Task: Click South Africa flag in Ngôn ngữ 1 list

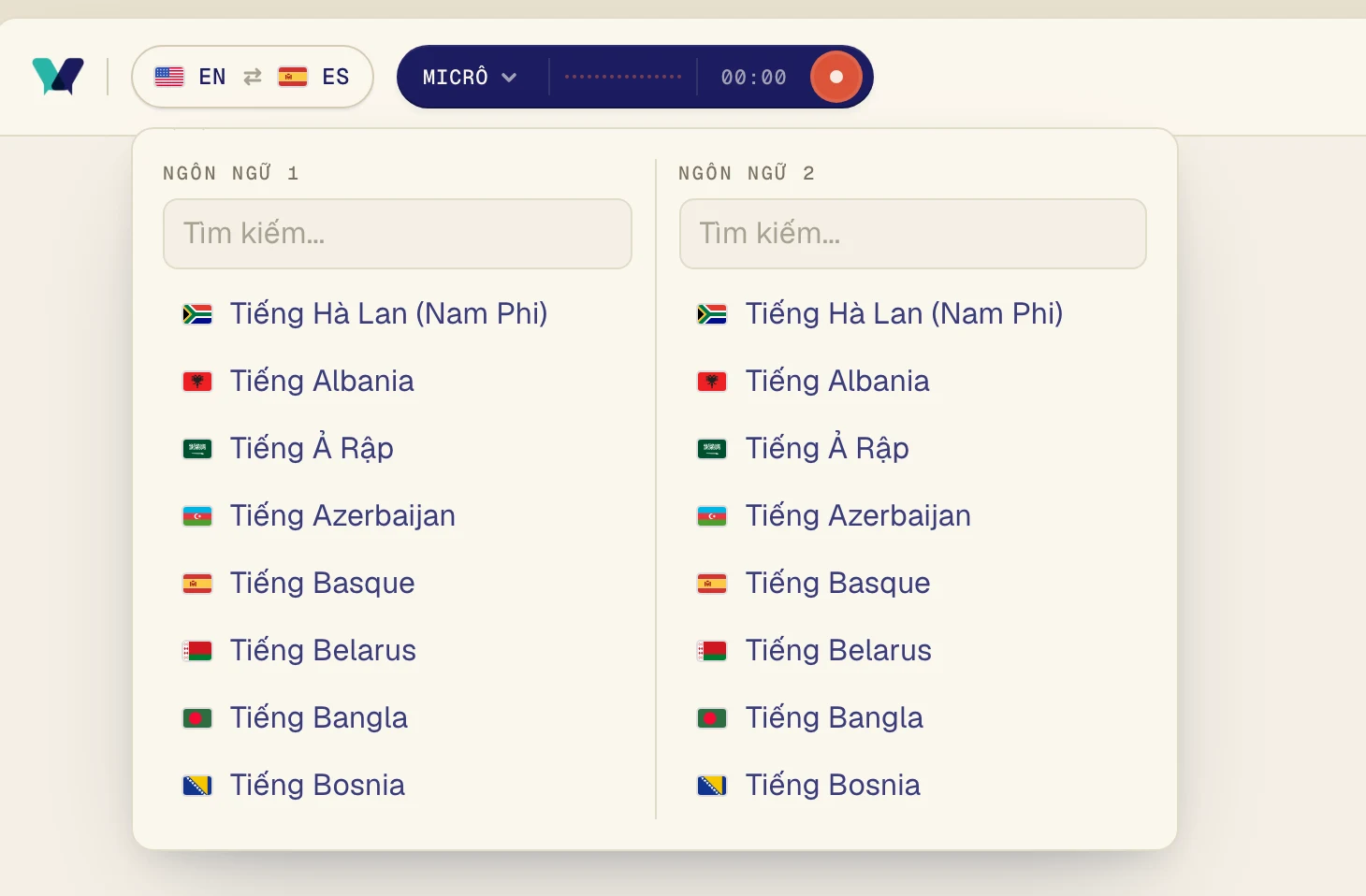Action: pos(197,314)
